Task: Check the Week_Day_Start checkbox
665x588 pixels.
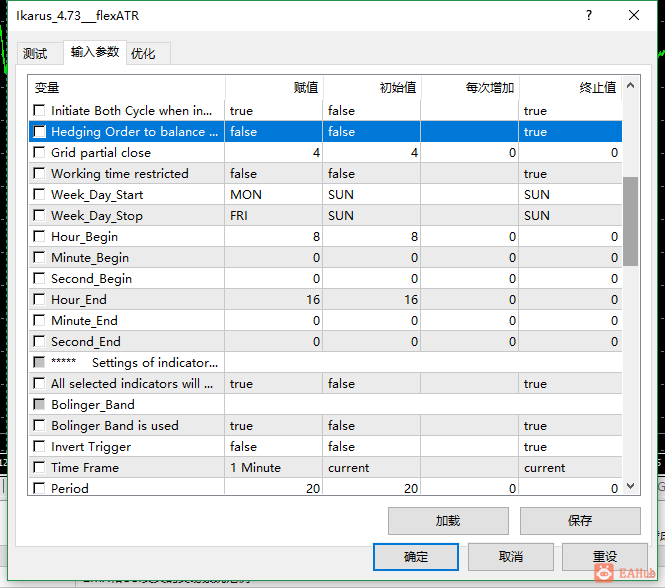Action: pos(39,194)
